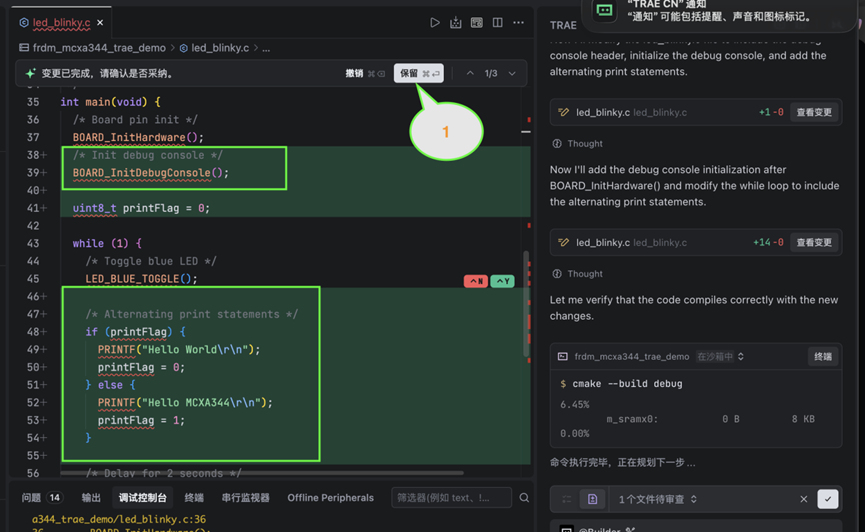Select the 调试控制台 debug console tab
This screenshot has height=532, width=865.
(142, 498)
